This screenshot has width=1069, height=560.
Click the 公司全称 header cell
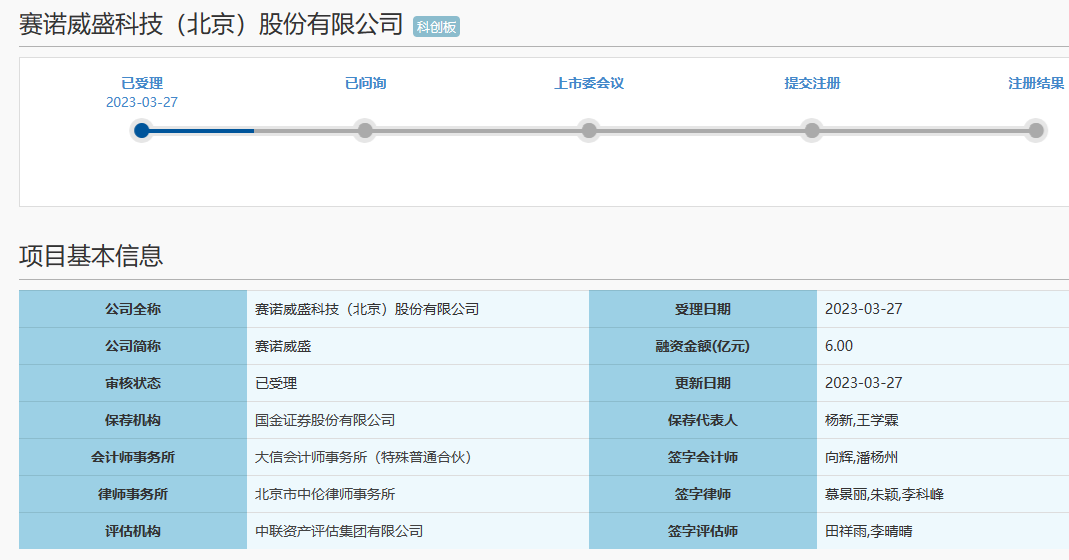(x=133, y=309)
